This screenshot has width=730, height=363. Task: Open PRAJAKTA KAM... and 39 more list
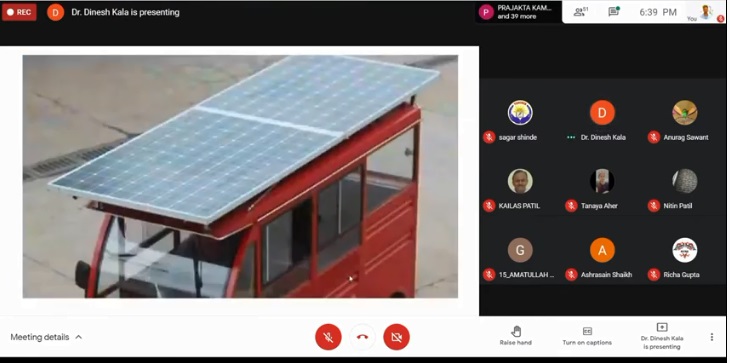pos(518,12)
